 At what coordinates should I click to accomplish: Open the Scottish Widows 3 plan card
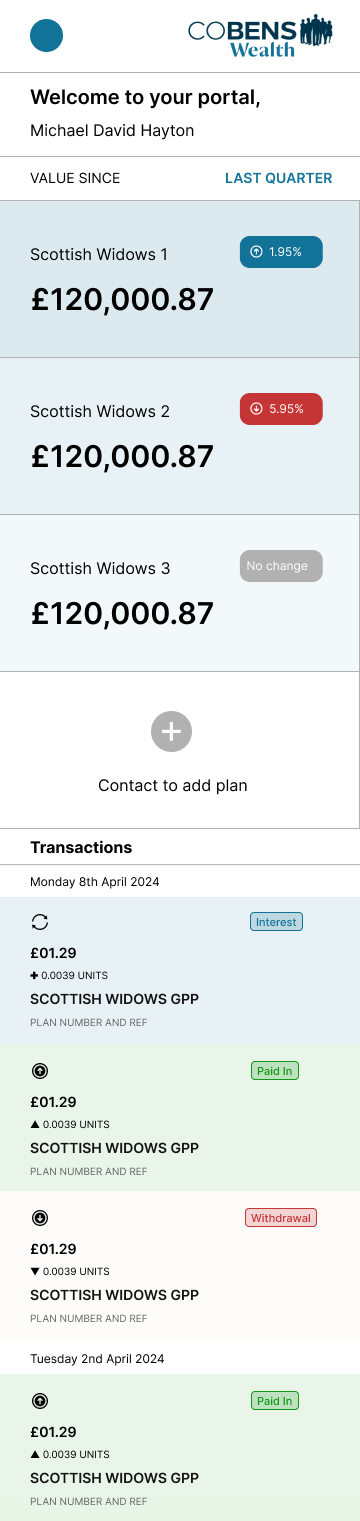tap(180, 593)
